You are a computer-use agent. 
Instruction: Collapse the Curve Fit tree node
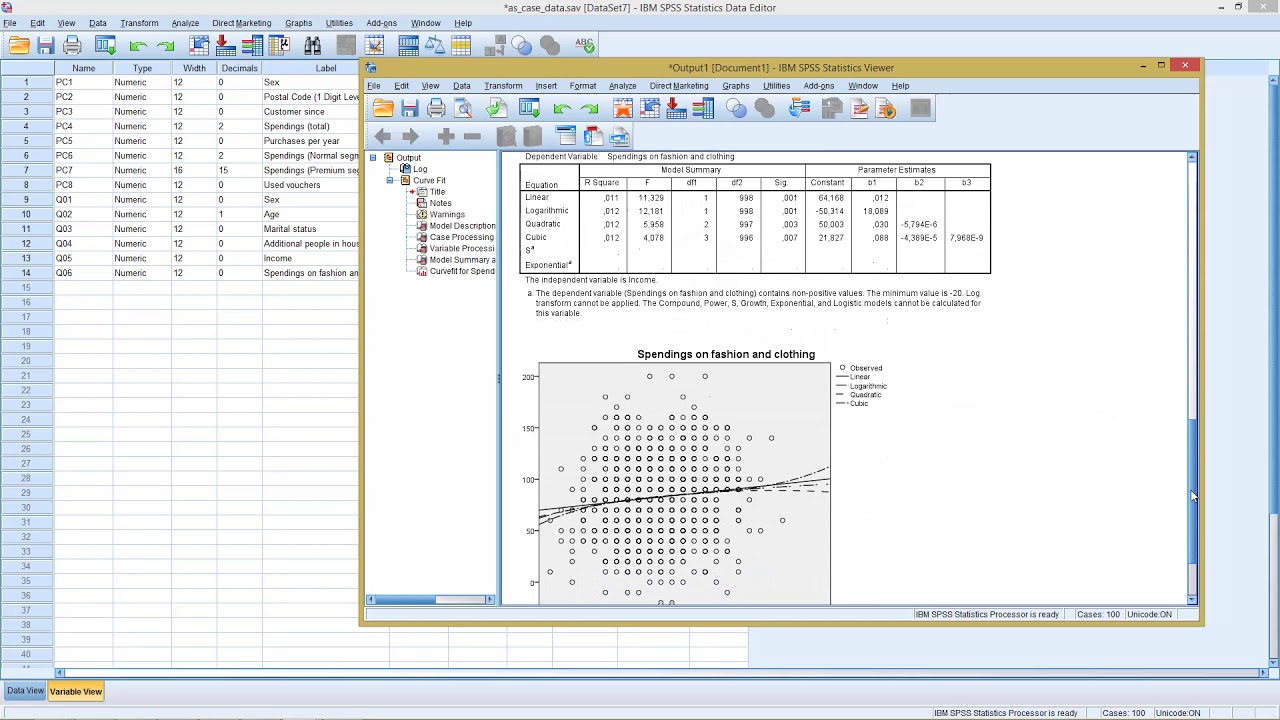(390, 180)
